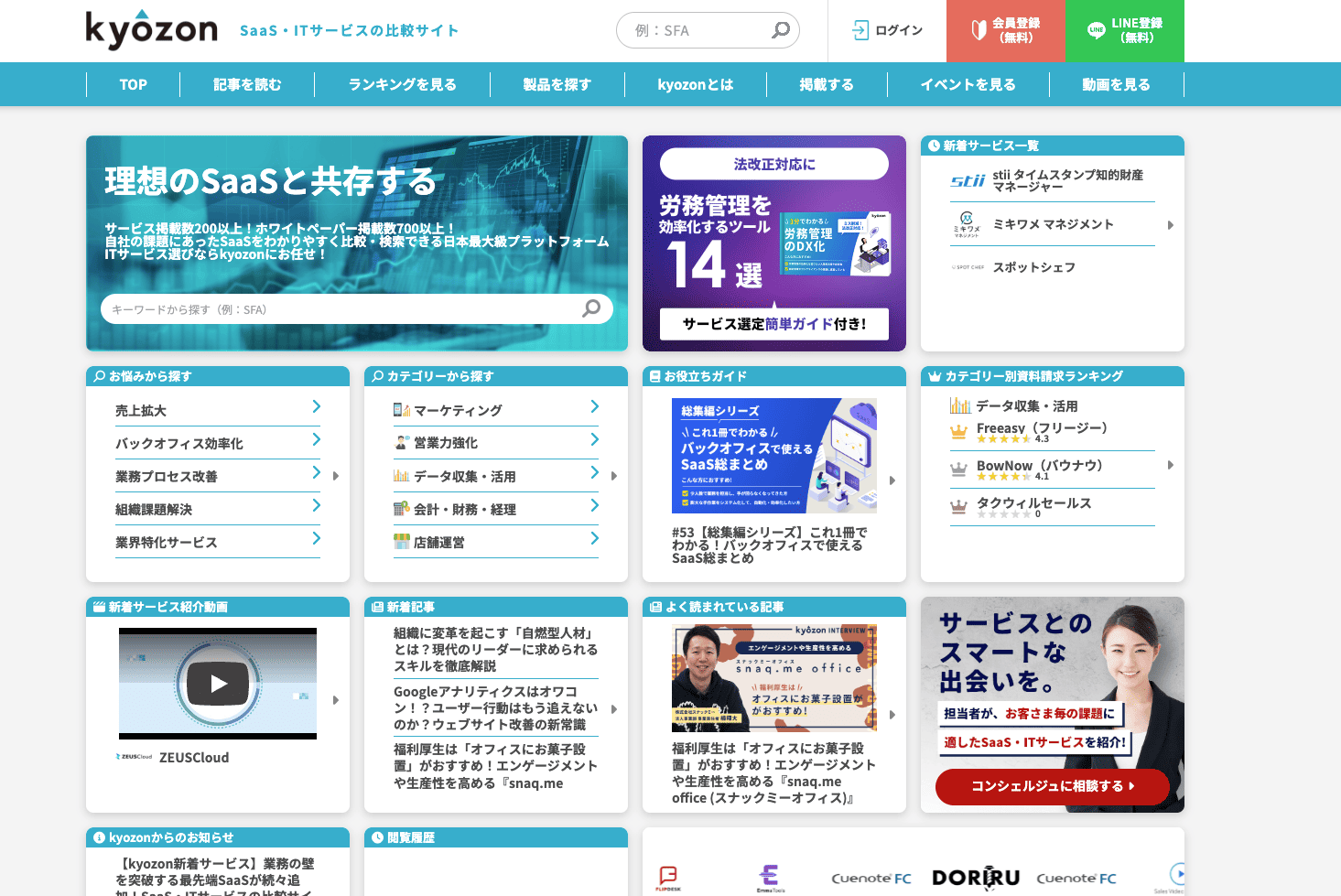Open the 労務管理 14選 banner
This screenshot has width=1341, height=896.
click(x=774, y=243)
